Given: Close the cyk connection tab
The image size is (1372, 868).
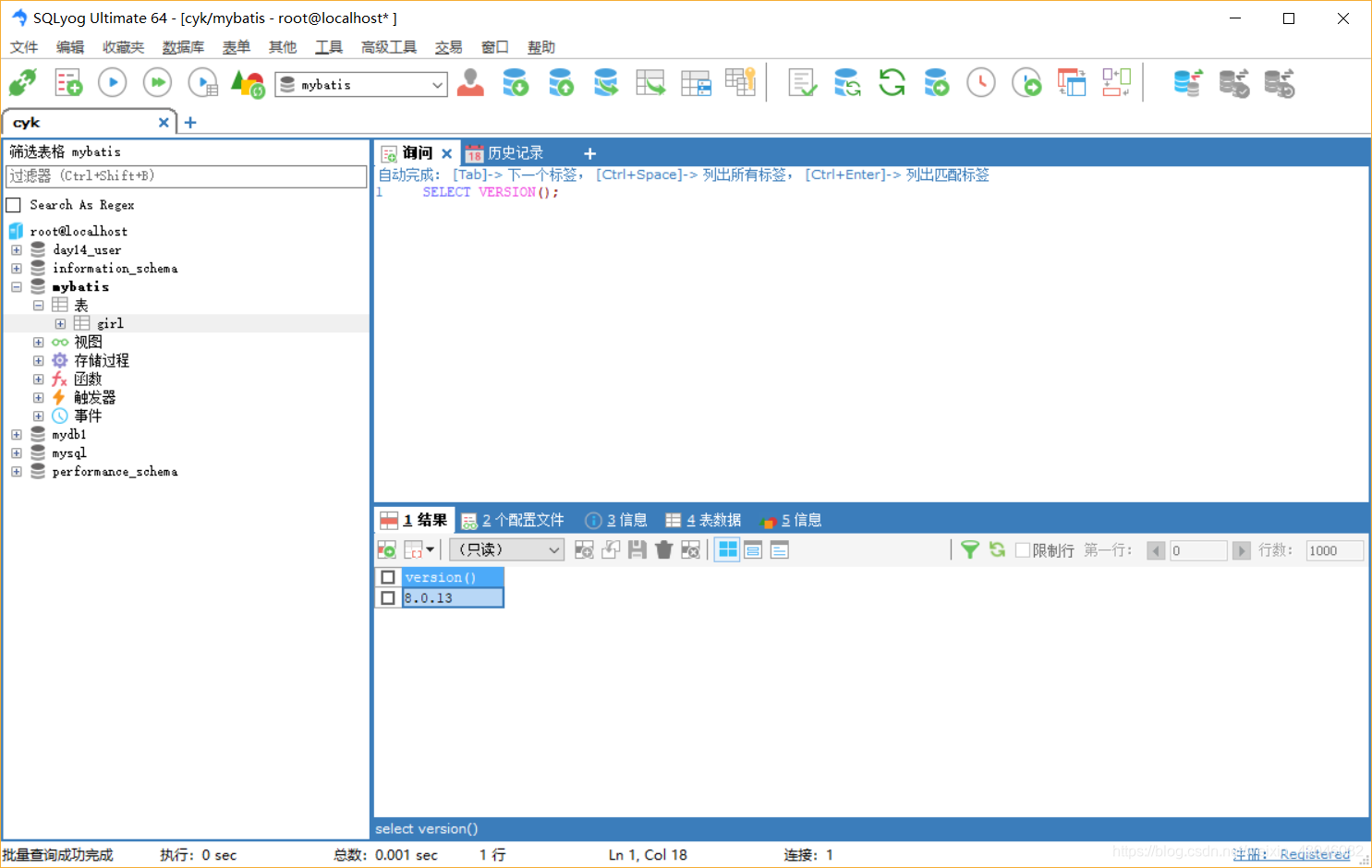Looking at the screenshot, I should [x=164, y=122].
